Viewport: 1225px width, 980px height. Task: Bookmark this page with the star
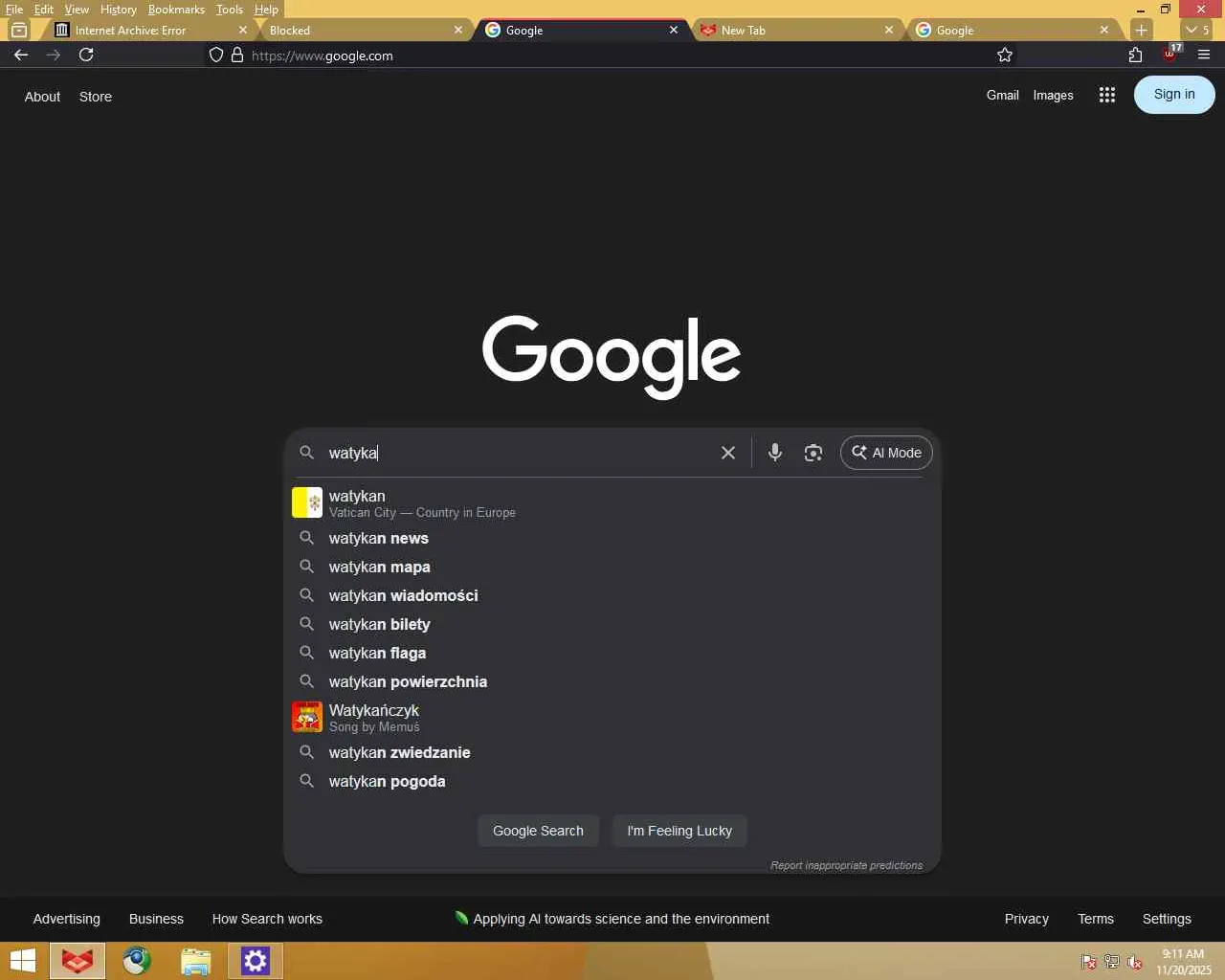click(1005, 56)
